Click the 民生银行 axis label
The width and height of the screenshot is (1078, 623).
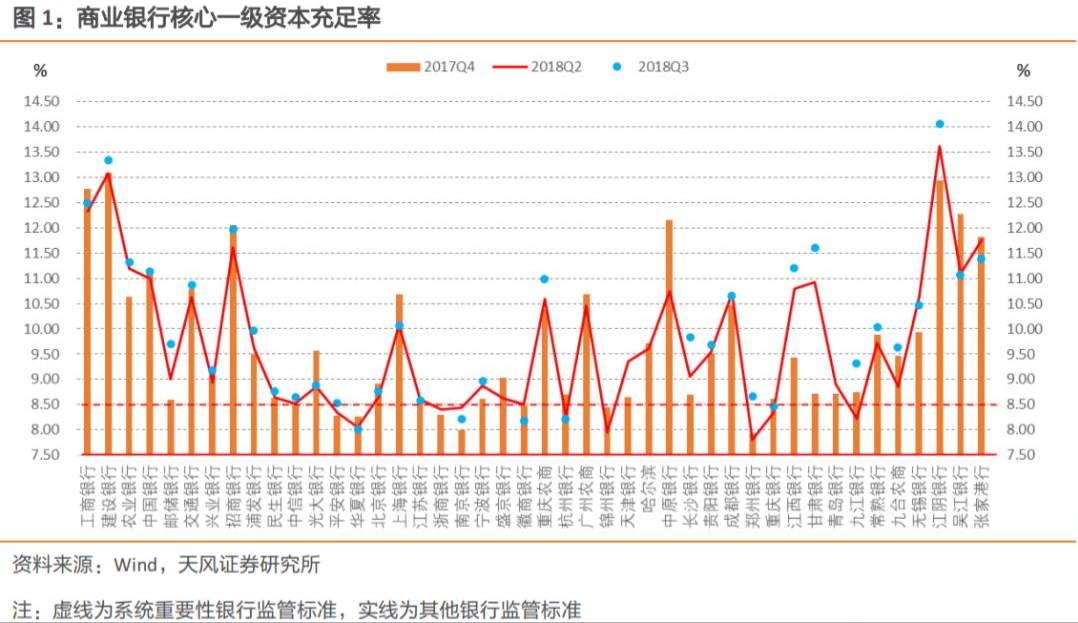275,496
